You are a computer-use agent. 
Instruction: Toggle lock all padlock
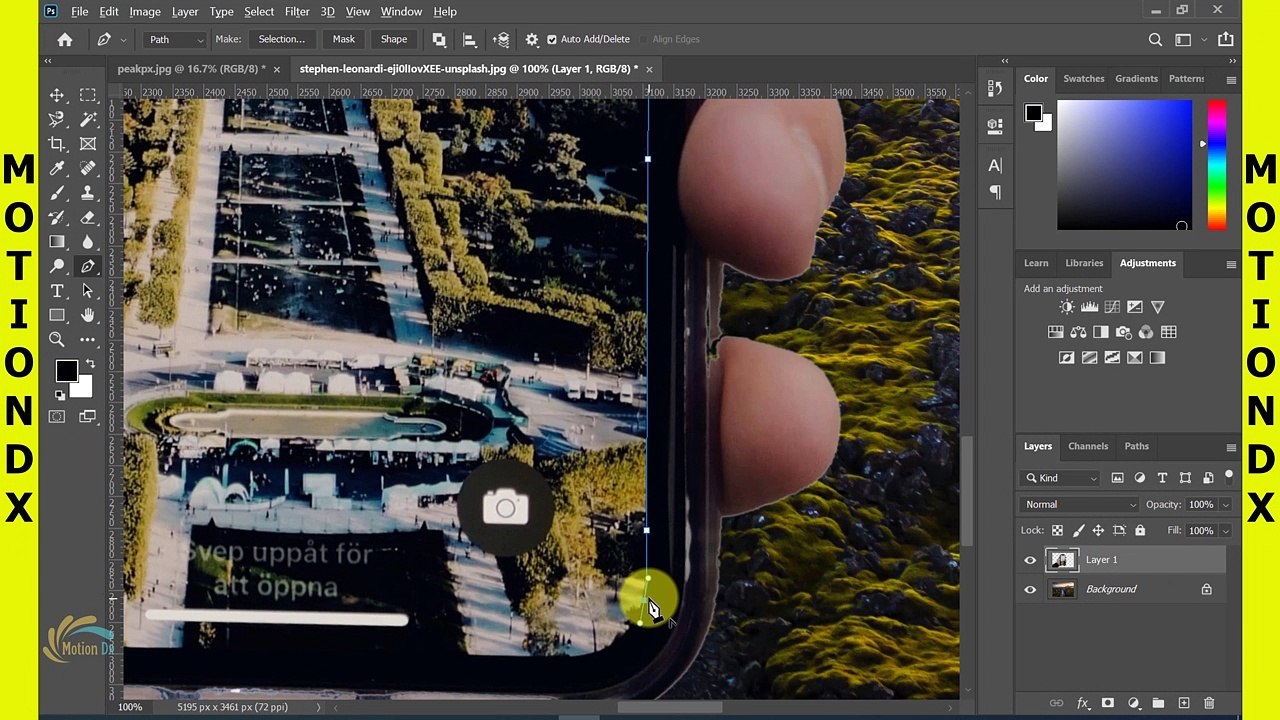click(1140, 530)
